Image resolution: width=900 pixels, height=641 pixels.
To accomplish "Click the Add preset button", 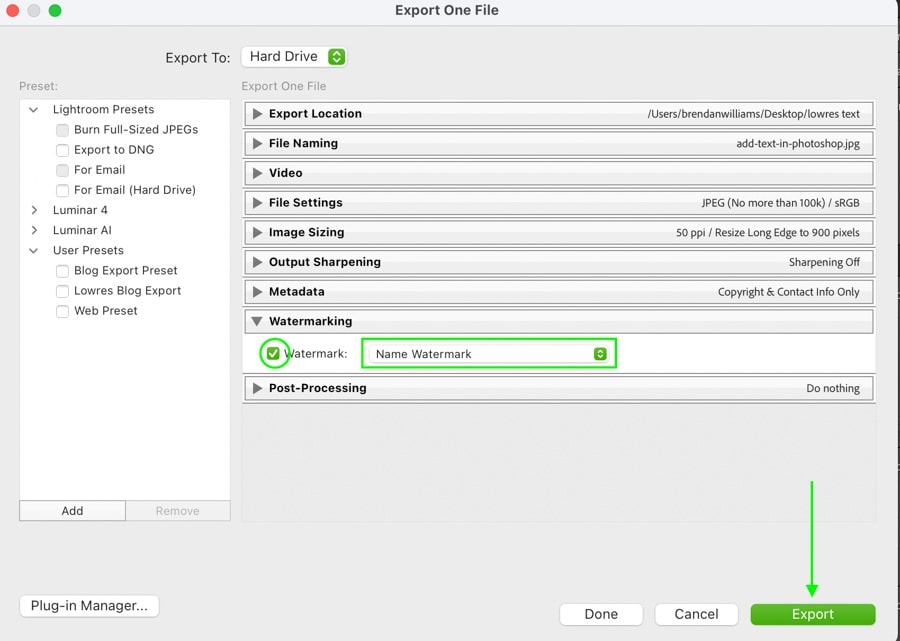I will pyautogui.click(x=72, y=511).
